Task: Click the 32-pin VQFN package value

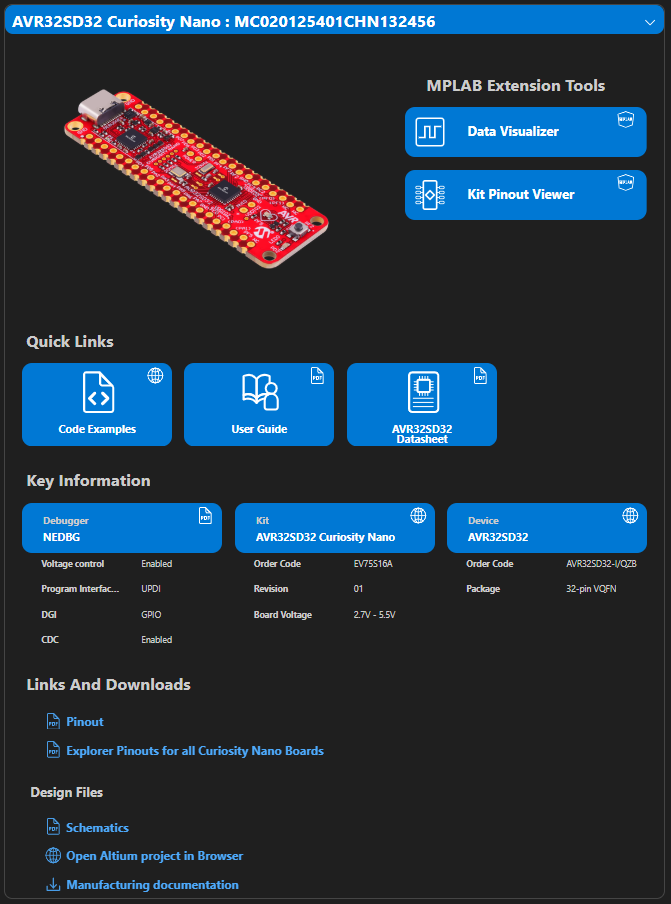Action: click(x=591, y=589)
